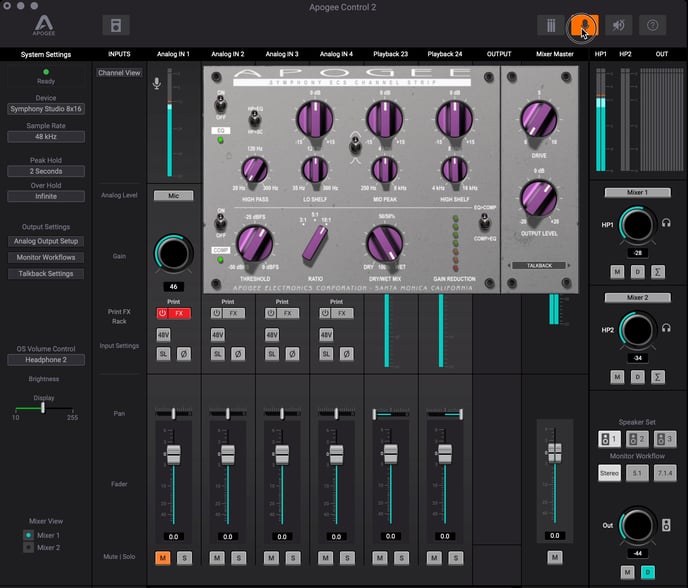Select Mixer 1 radio in Mixer View
The height and width of the screenshot is (588, 688).
(29, 535)
